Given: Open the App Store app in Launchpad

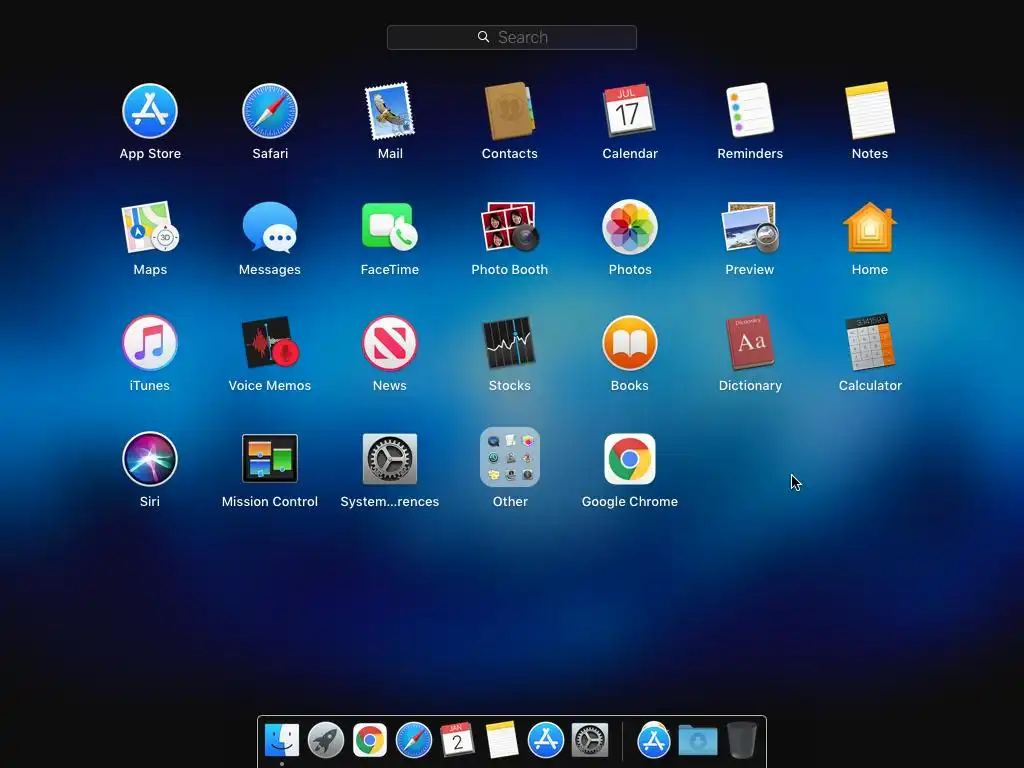Looking at the screenshot, I should click(150, 111).
